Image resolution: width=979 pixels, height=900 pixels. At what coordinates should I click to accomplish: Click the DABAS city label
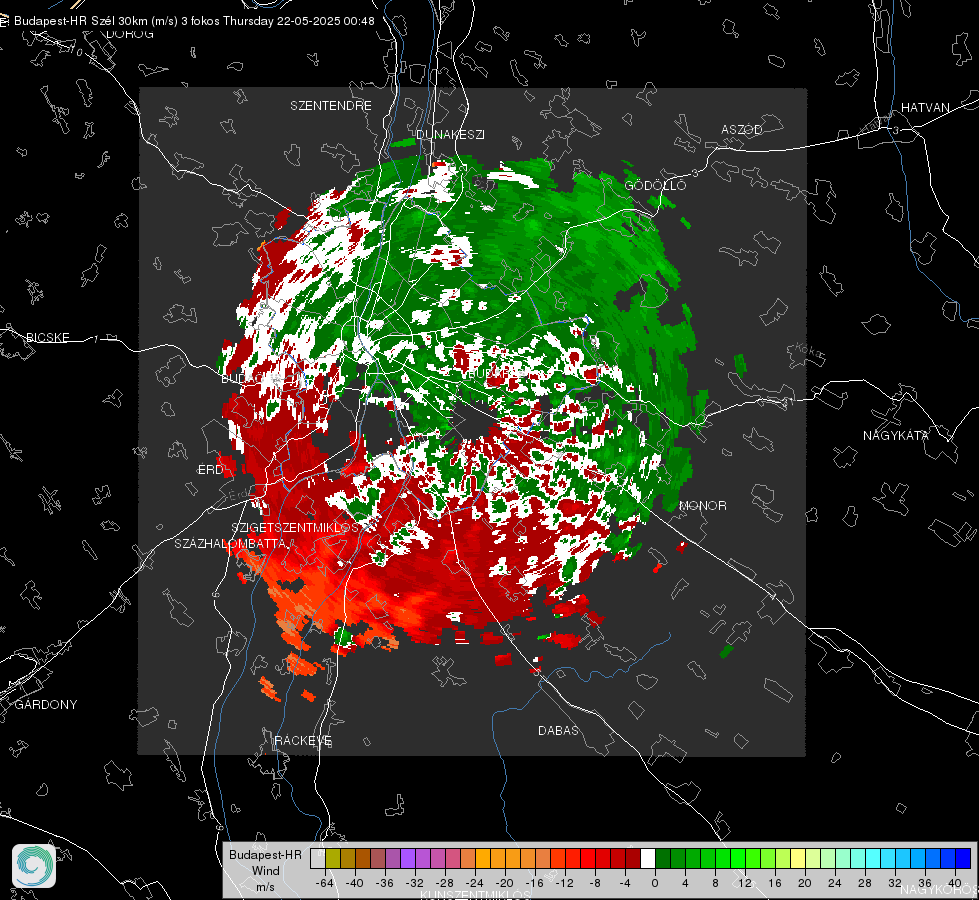(x=559, y=730)
